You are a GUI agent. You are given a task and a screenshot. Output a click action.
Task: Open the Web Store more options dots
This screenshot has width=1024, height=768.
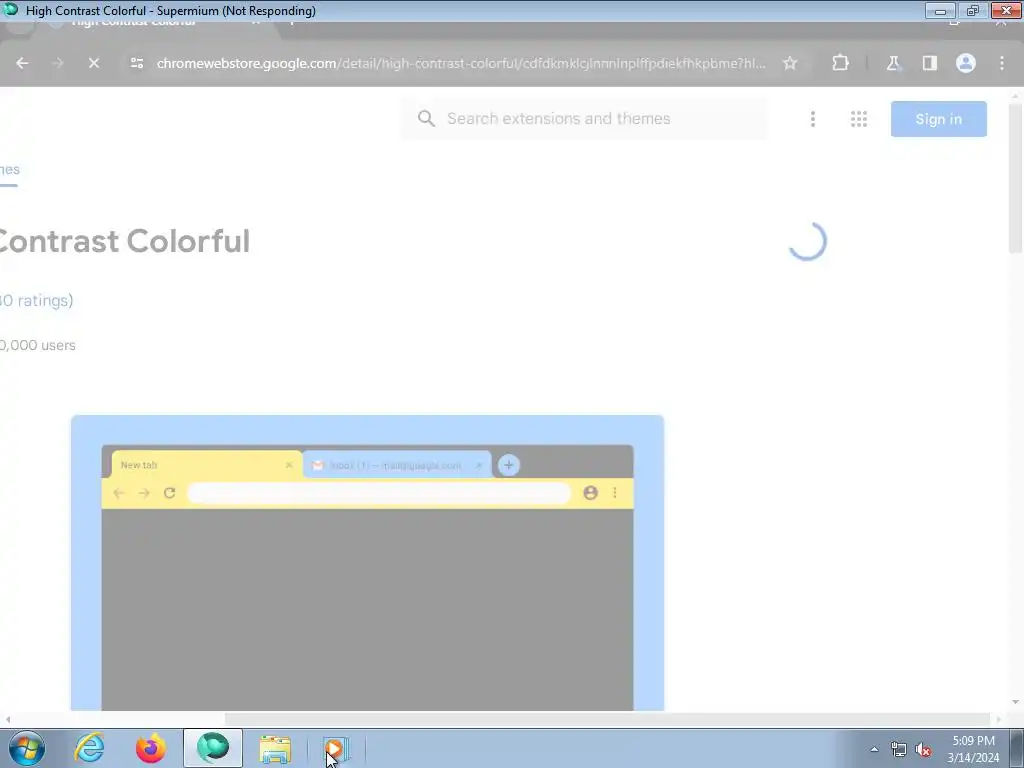click(x=813, y=119)
